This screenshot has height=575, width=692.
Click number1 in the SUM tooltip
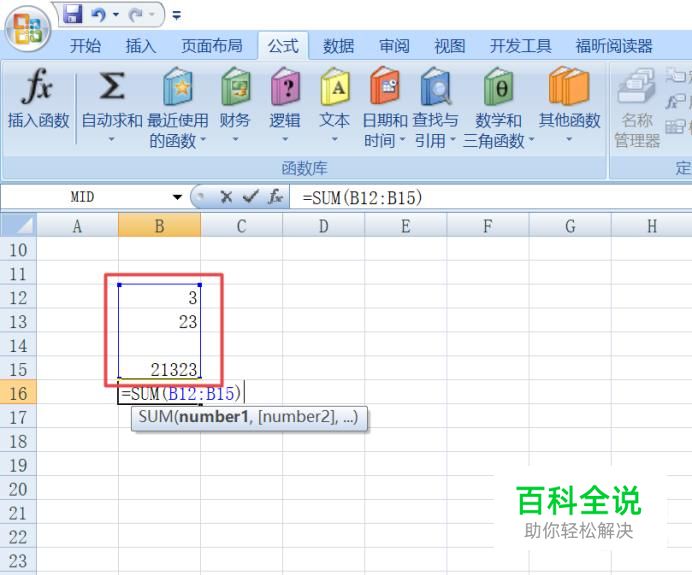pos(214,417)
